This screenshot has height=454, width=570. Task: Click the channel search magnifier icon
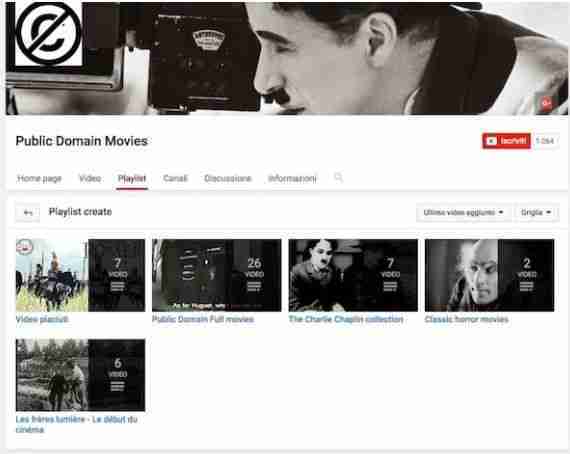pos(338,177)
